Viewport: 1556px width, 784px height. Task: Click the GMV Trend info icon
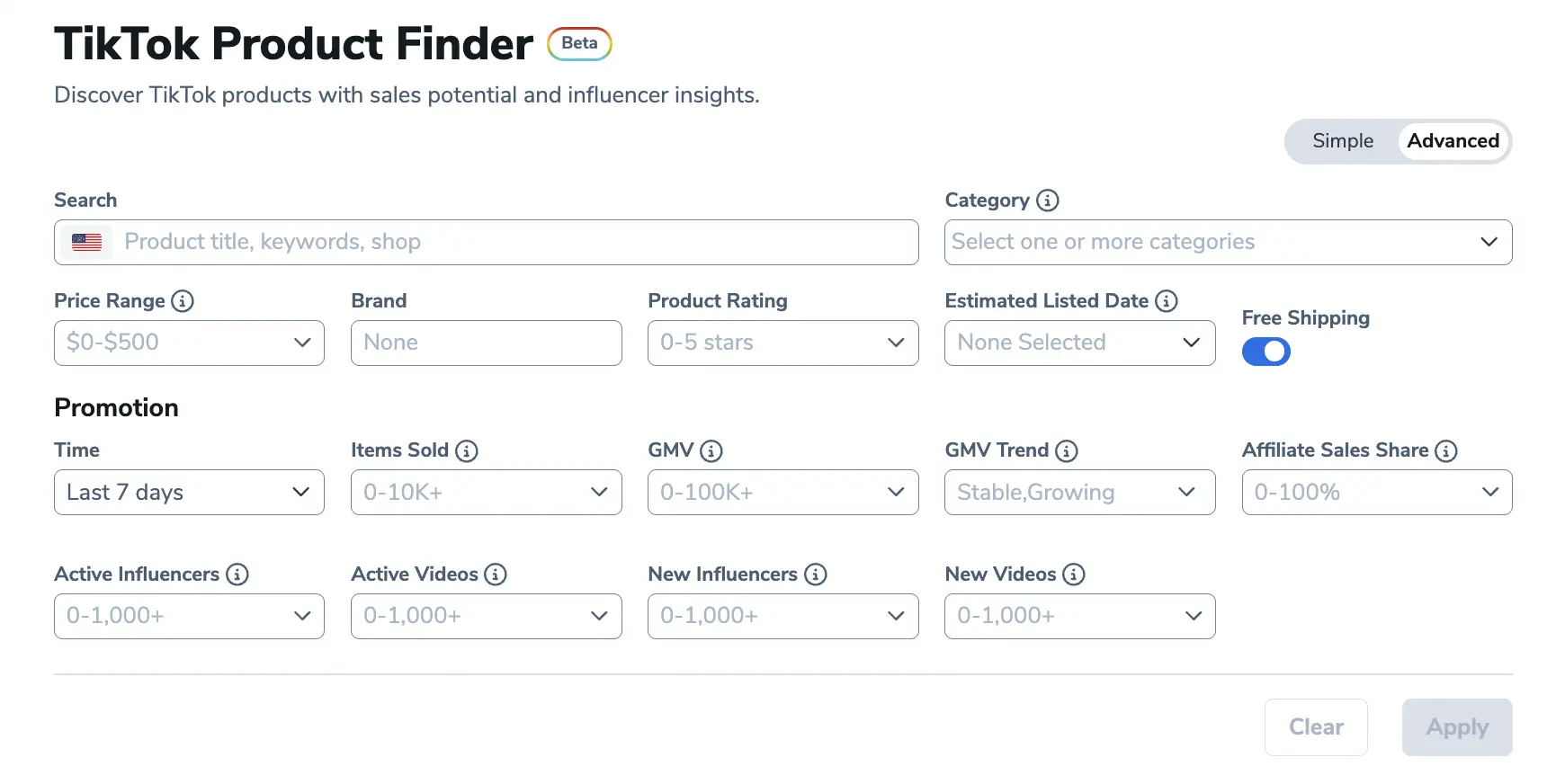tap(1066, 450)
